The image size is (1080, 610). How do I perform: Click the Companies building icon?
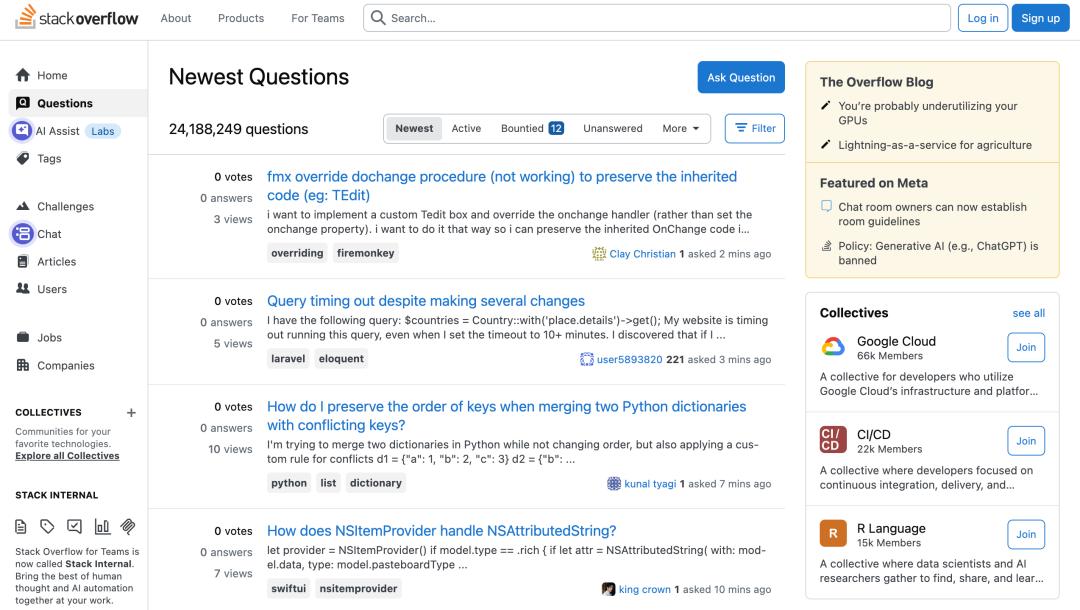pyautogui.click(x=23, y=366)
